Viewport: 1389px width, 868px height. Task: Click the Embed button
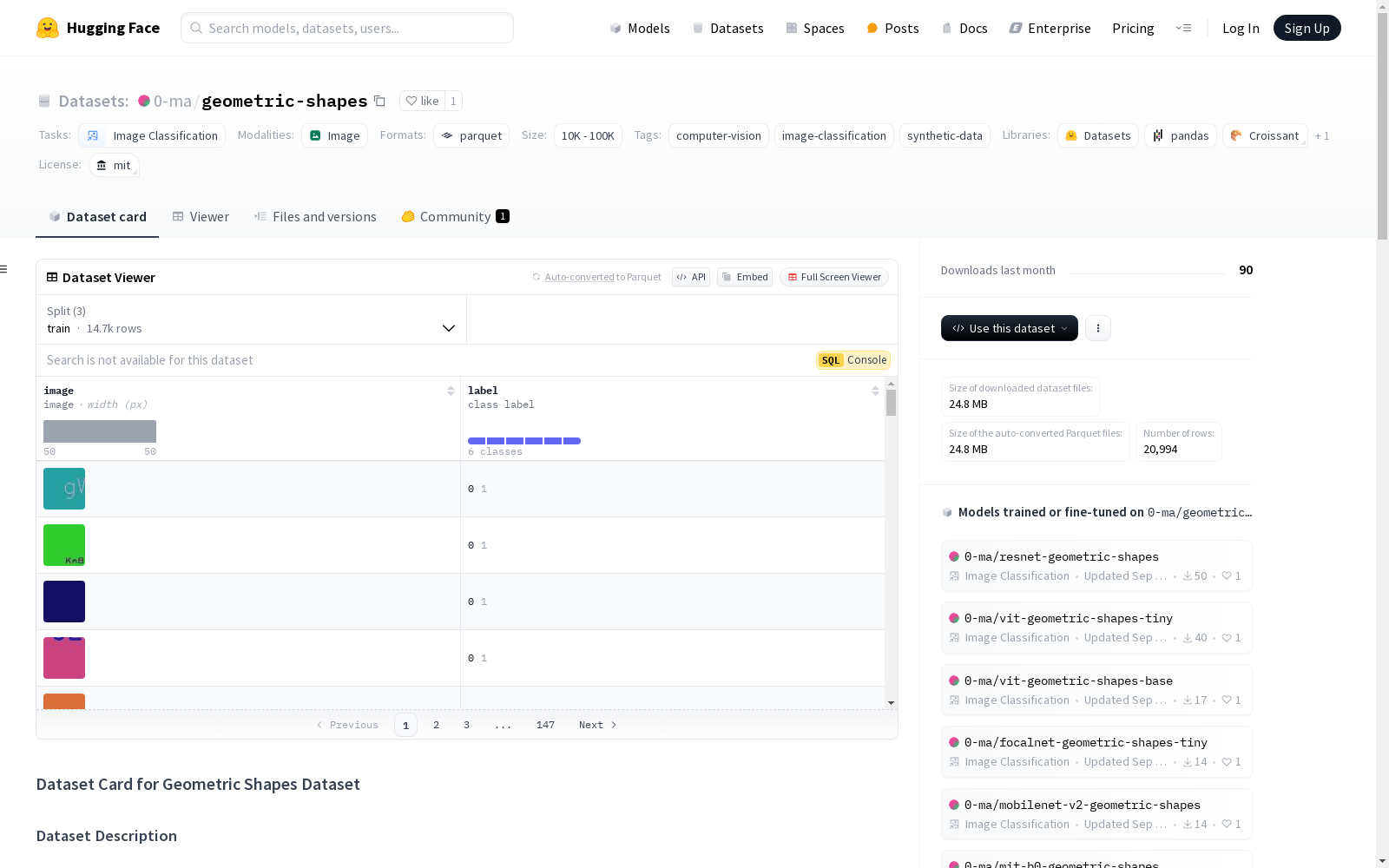pos(745,277)
